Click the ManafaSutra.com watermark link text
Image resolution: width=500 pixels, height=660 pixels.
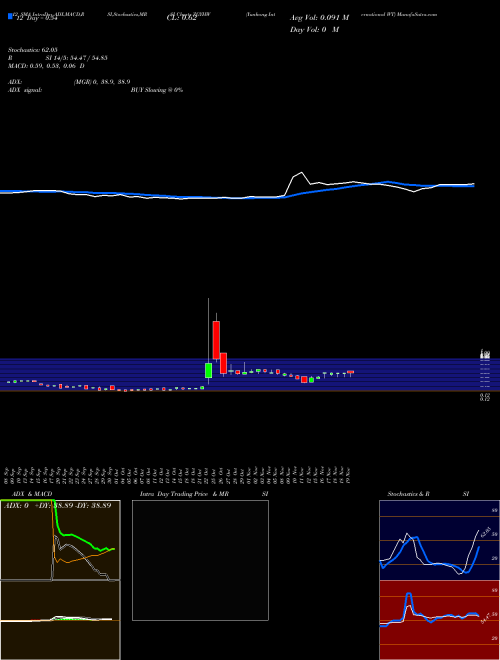click(415, 14)
